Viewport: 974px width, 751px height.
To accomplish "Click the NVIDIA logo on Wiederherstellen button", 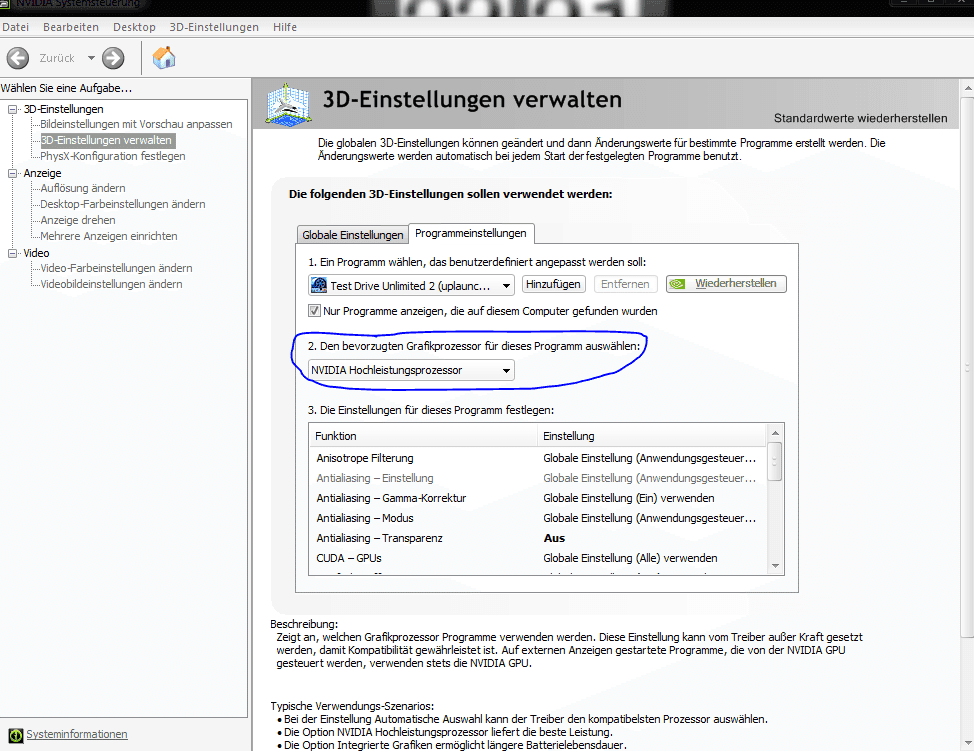I will click(677, 284).
